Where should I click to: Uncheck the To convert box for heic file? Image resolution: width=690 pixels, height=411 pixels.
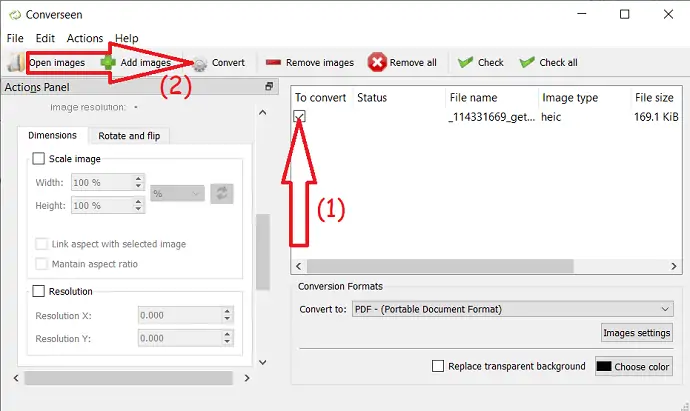coord(300,117)
